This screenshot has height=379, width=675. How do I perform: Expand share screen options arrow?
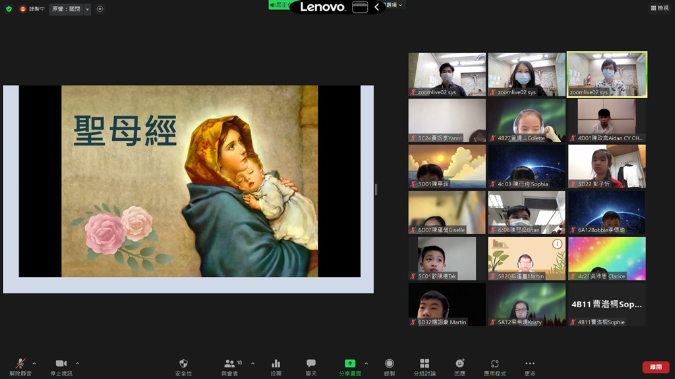[x=366, y=363]
